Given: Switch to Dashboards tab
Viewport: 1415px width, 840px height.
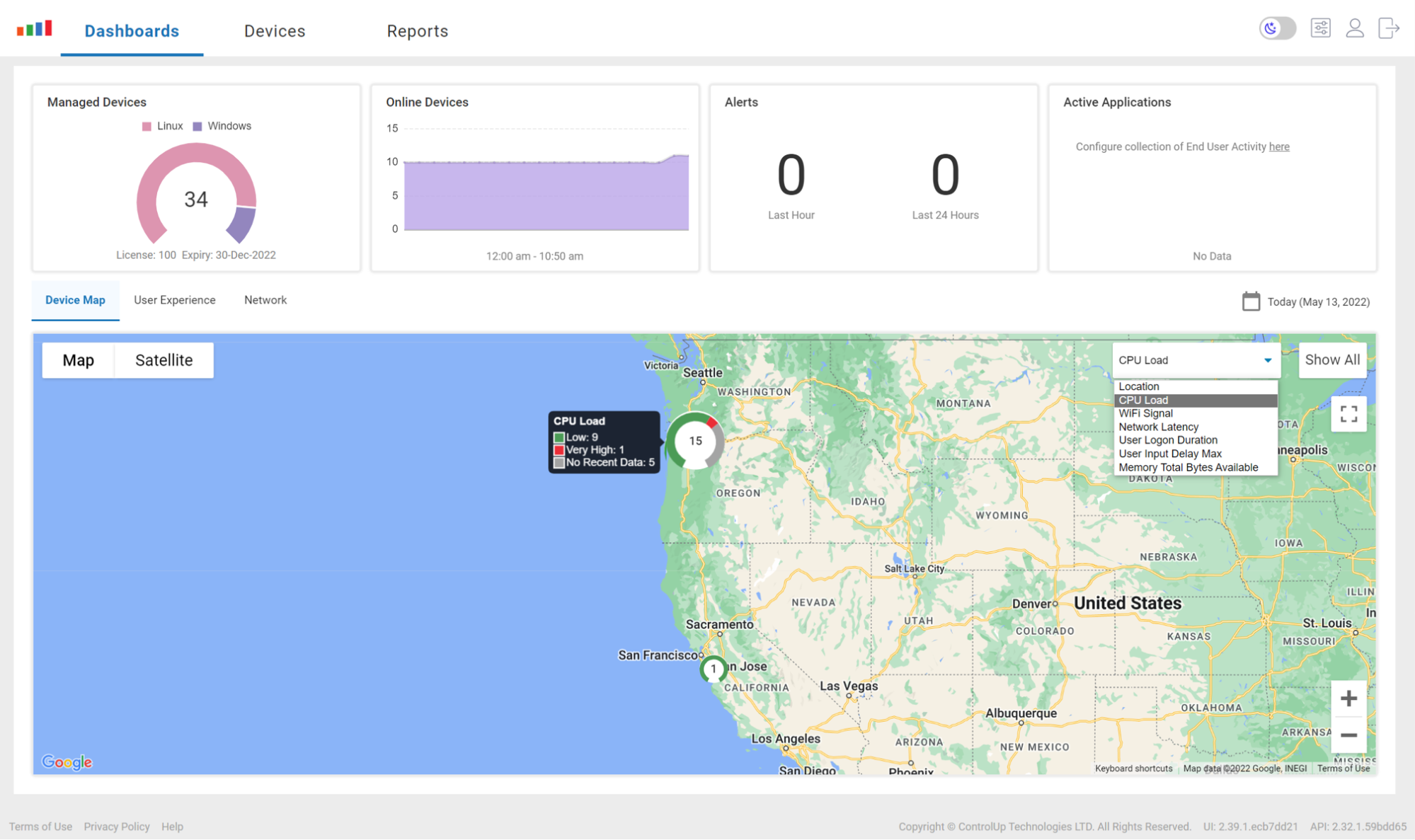Looking at the screenshot, I should click(132, 31).
